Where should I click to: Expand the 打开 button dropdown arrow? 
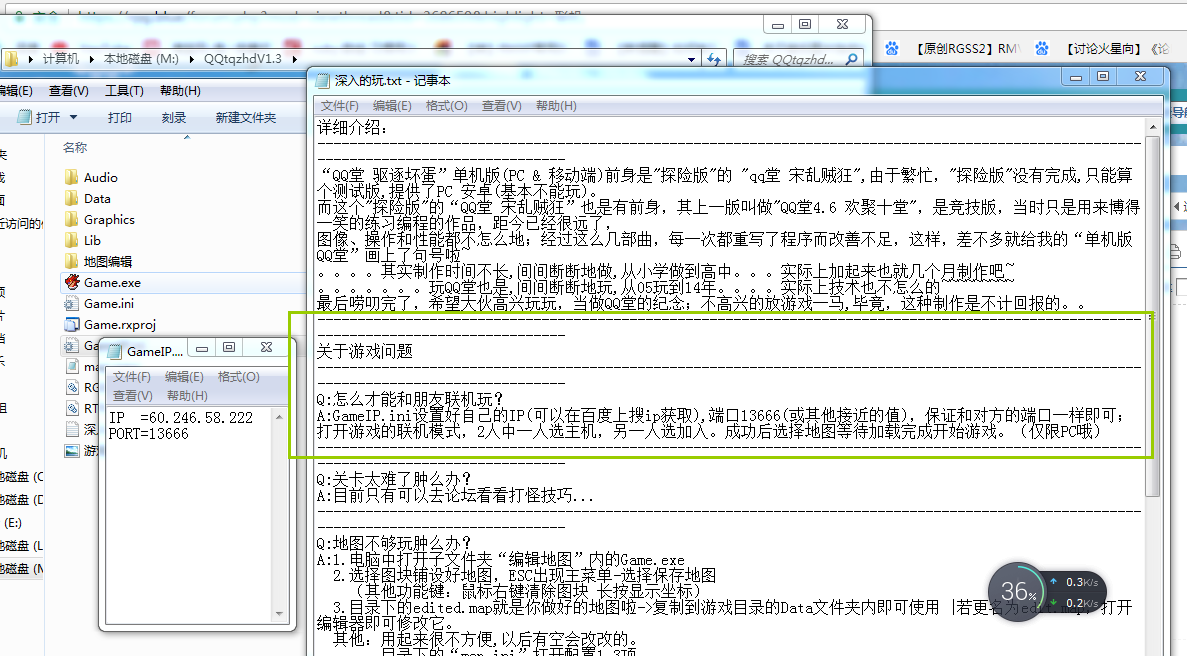73,117
